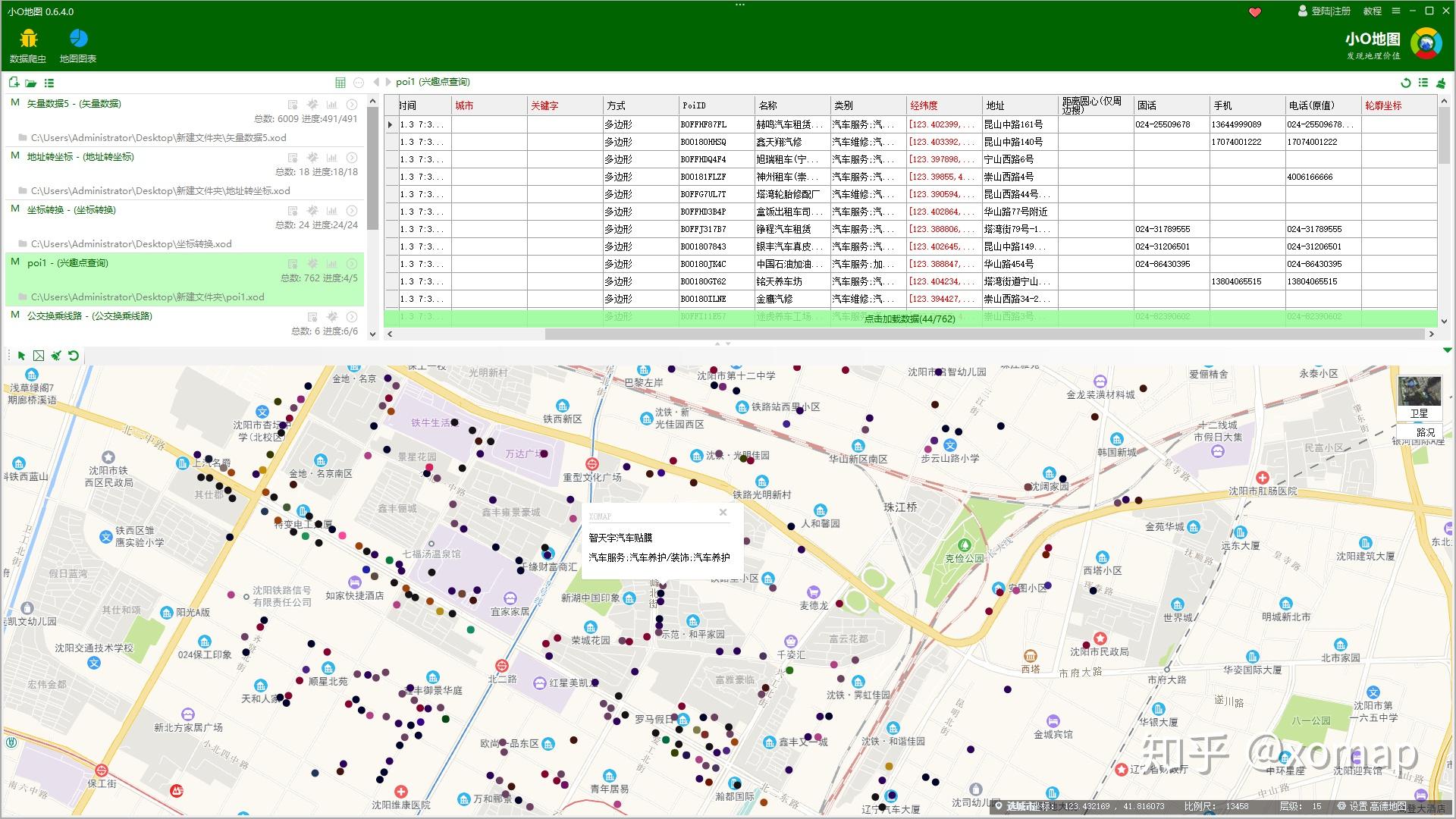Click the 城市 column header
Screen dimensions: 1456x819
489,105
